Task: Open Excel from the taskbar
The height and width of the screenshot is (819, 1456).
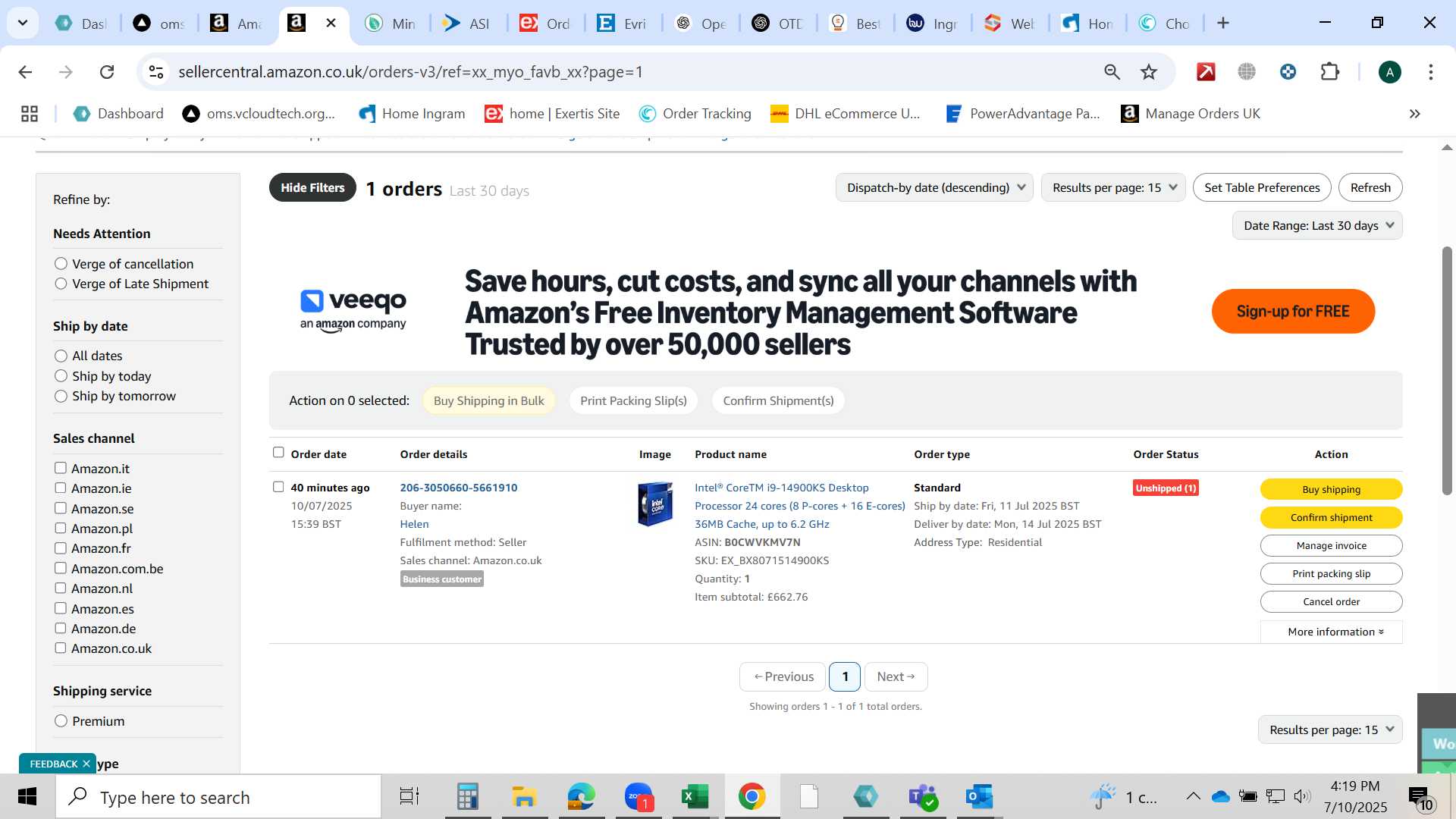Action: coord(695,797)
